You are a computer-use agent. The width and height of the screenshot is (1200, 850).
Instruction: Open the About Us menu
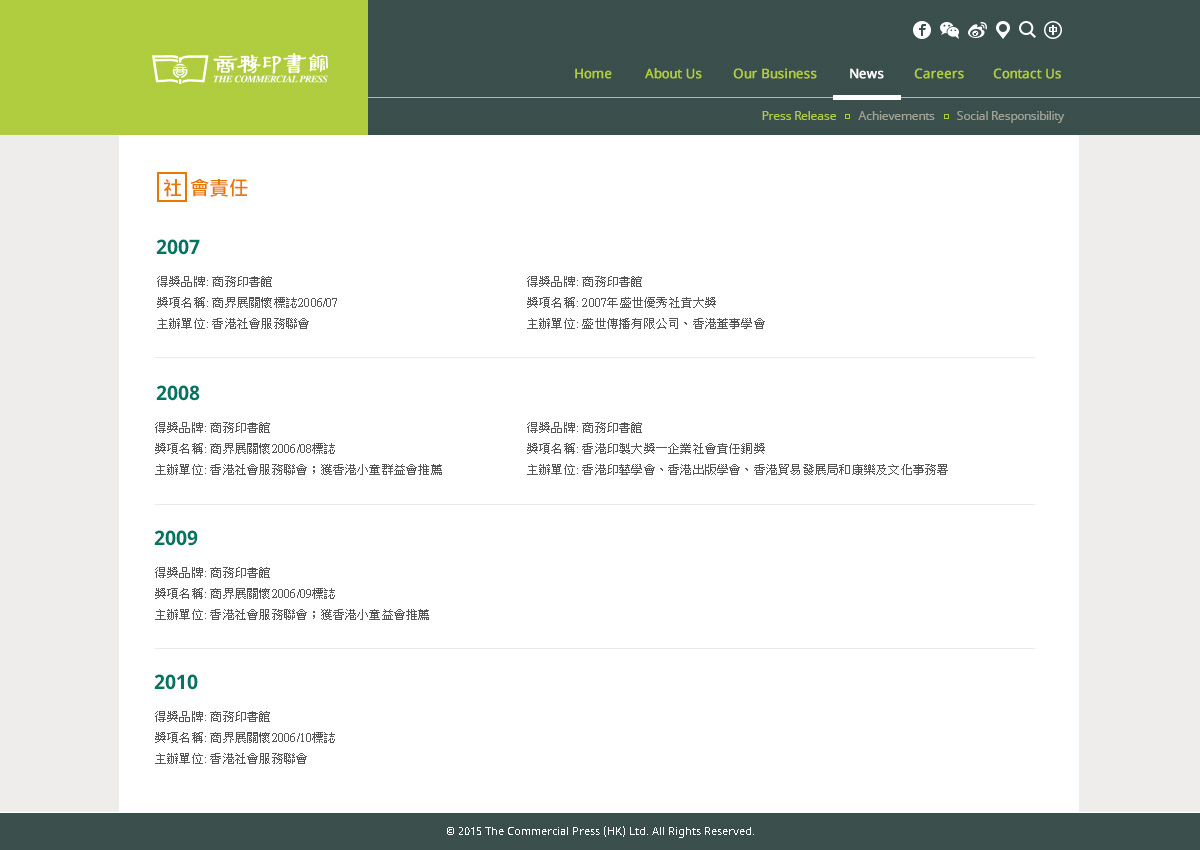click(x=673, y=73)
